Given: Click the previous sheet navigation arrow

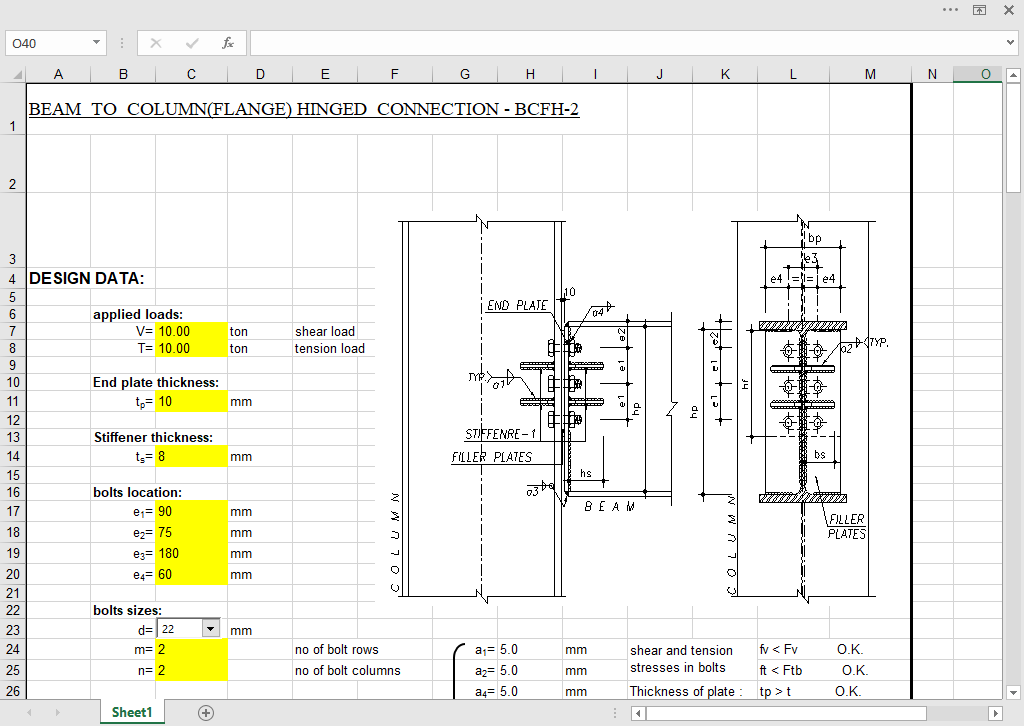Looking at the screenshot, I should click(29, 713).
